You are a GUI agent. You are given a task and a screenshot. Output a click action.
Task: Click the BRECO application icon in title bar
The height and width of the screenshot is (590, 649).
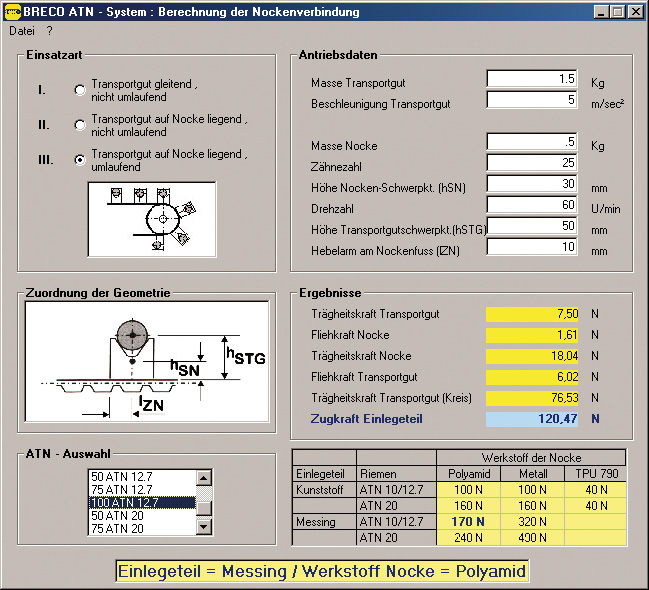(x=12, y=12)
